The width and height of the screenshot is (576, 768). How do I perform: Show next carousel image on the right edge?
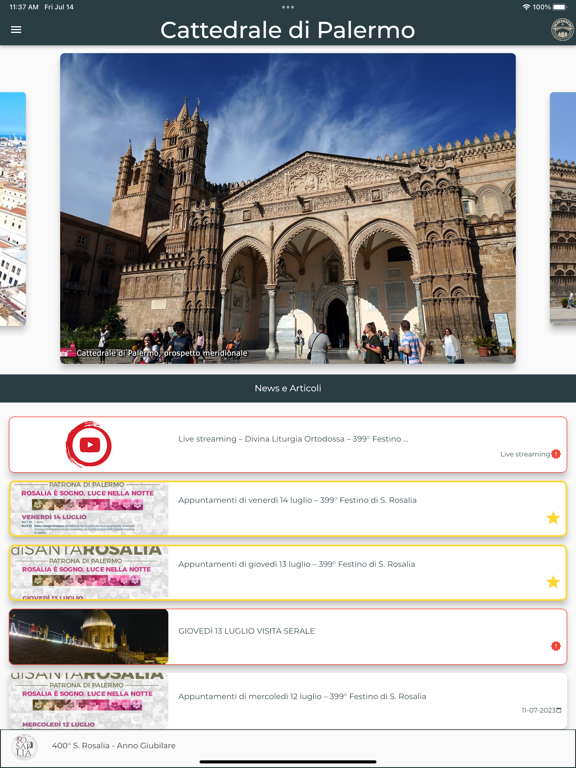pyautogui.click(x=563, y=209)
